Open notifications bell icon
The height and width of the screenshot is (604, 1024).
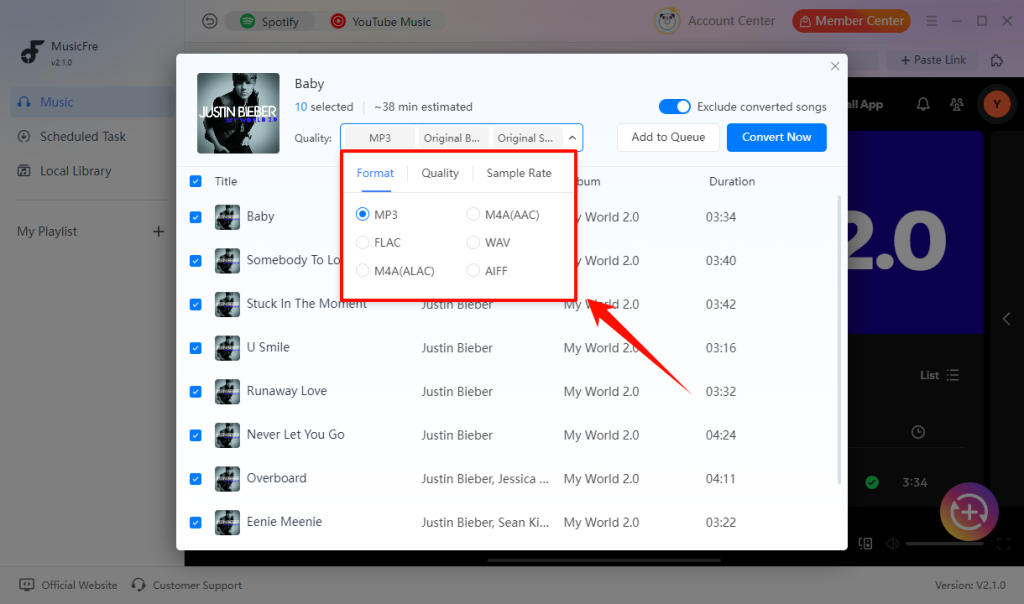[923, 104]
